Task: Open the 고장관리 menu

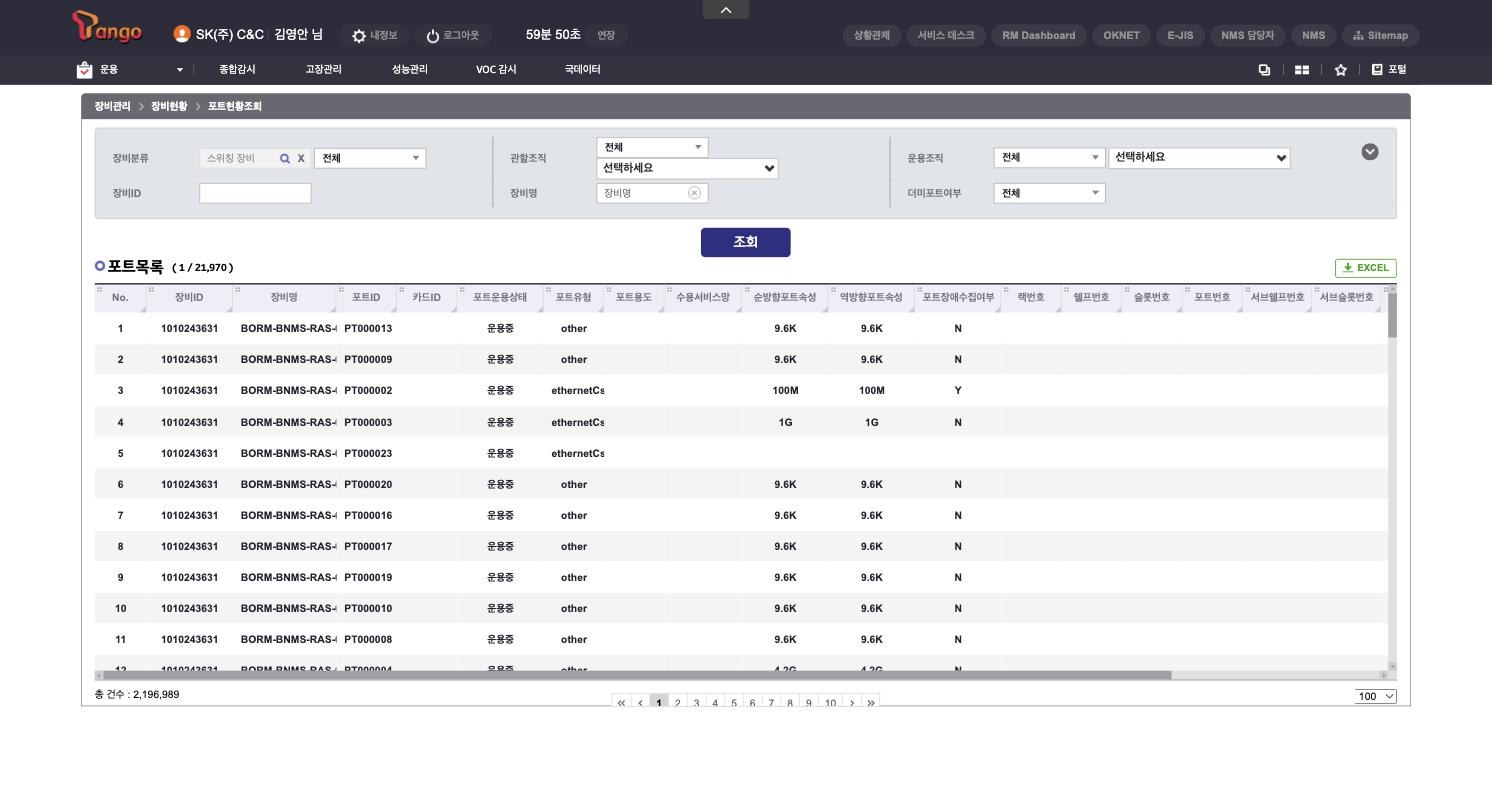Action: [323, 70]
